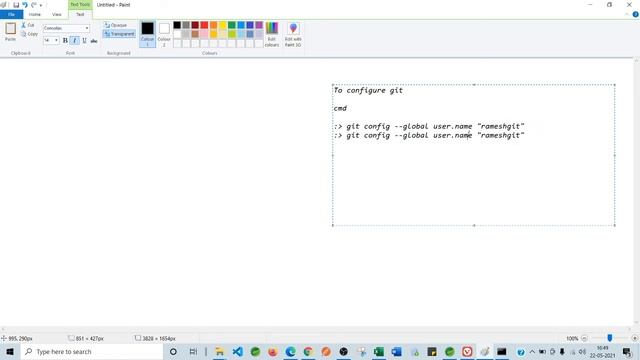Click the 'cmd' line in the text box
Viewport: 640px width, 360px height.
point(340,108)
